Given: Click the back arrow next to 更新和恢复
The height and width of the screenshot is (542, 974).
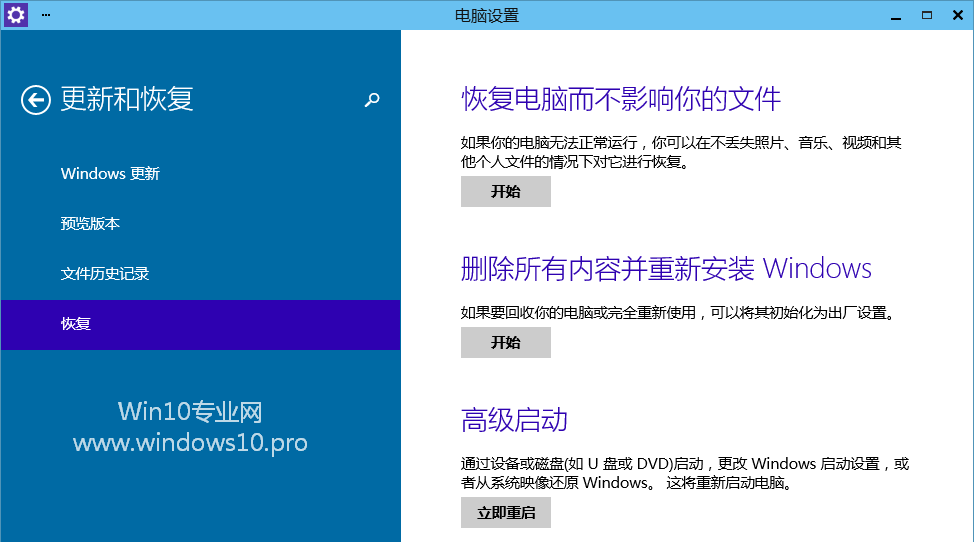Looking at the screenshot, I should (35, 100).
